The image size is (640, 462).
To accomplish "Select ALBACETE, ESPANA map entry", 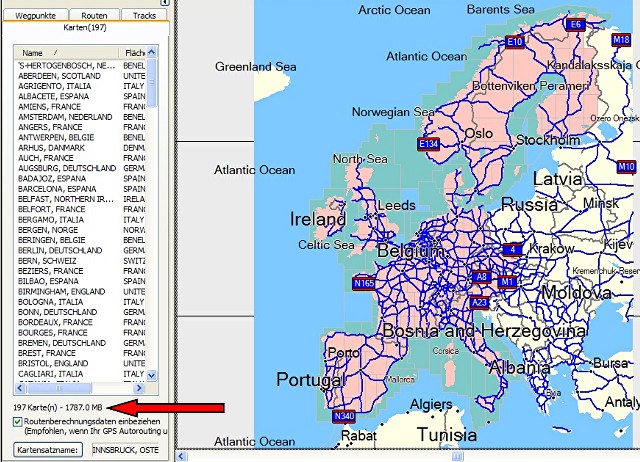I will coord(80,96).
